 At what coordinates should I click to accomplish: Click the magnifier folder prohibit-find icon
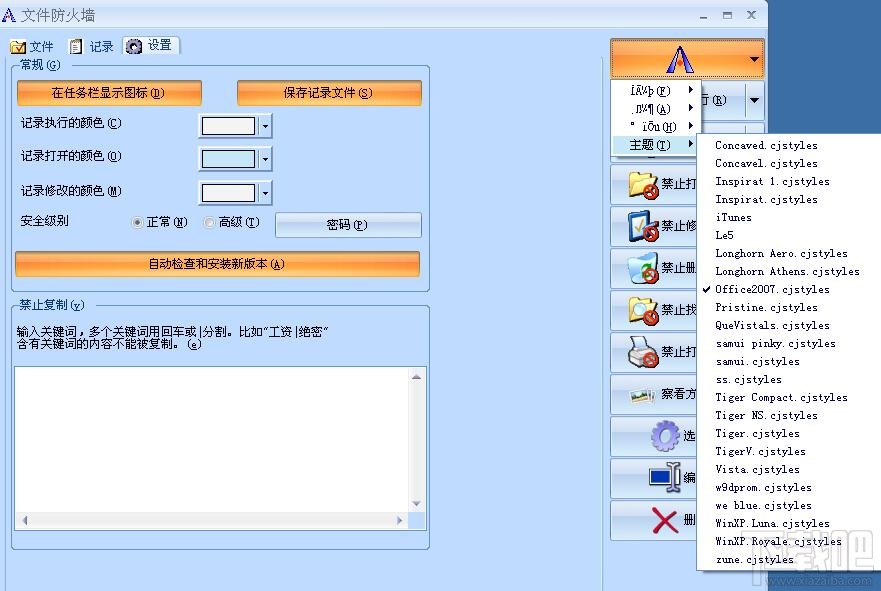click(643, 310)
